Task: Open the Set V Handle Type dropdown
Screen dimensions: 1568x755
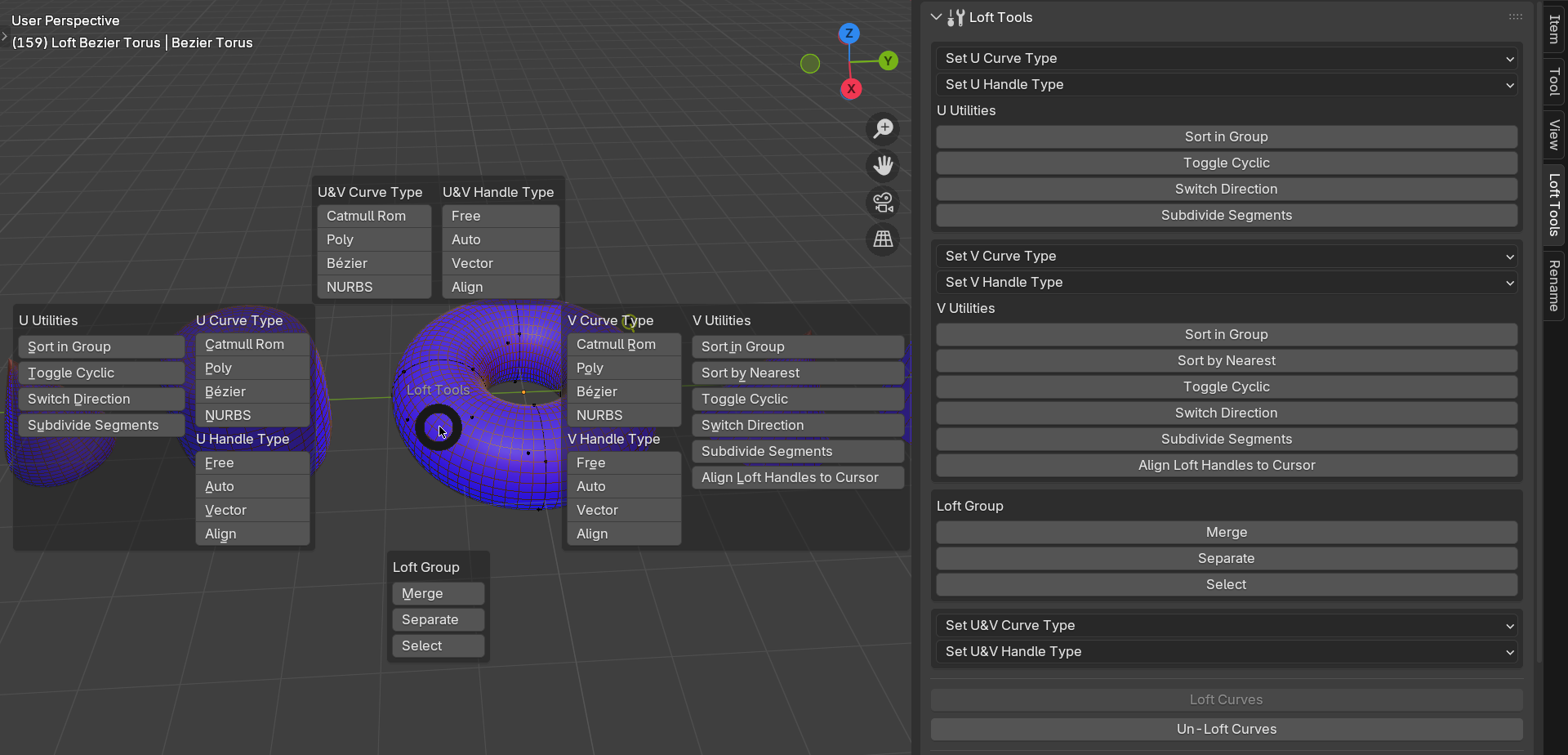Action: click(1227, 282)
